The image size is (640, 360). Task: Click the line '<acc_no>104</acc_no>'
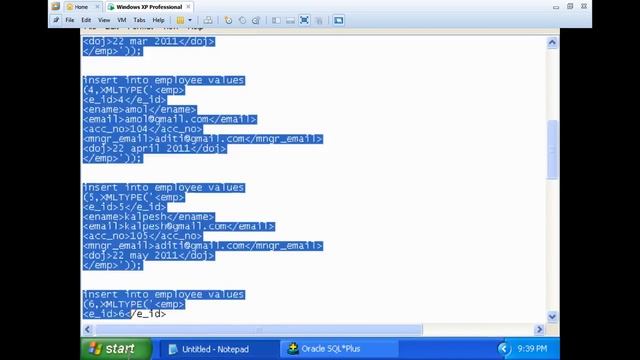coord(142,129)
